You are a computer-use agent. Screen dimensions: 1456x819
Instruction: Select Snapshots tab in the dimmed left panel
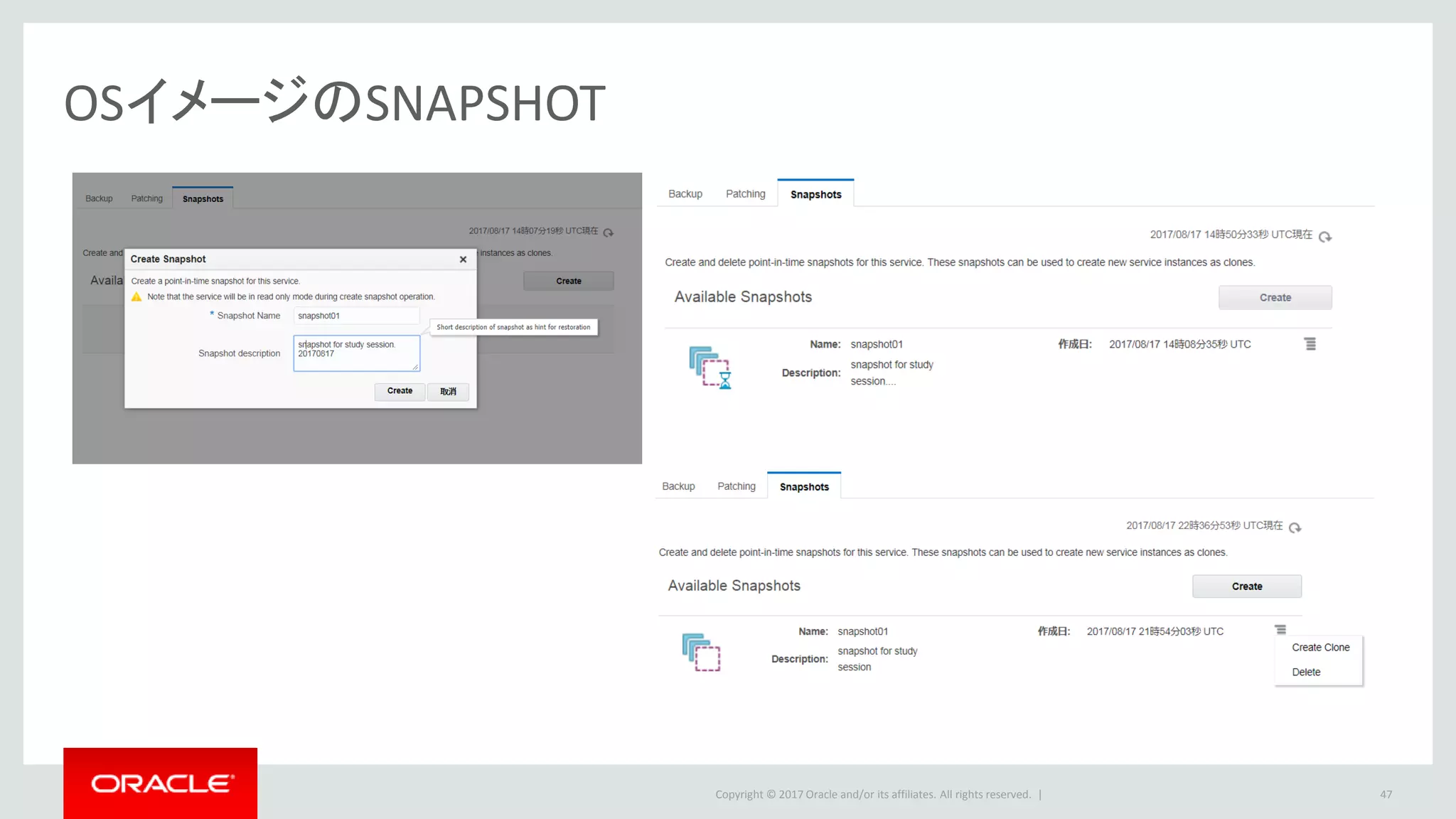203,199
